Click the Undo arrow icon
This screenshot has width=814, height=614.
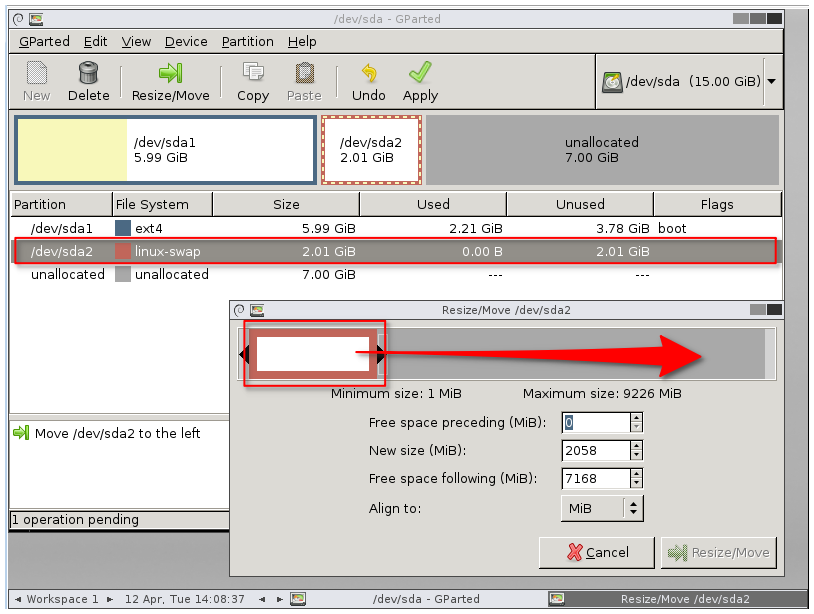point(369,73)
